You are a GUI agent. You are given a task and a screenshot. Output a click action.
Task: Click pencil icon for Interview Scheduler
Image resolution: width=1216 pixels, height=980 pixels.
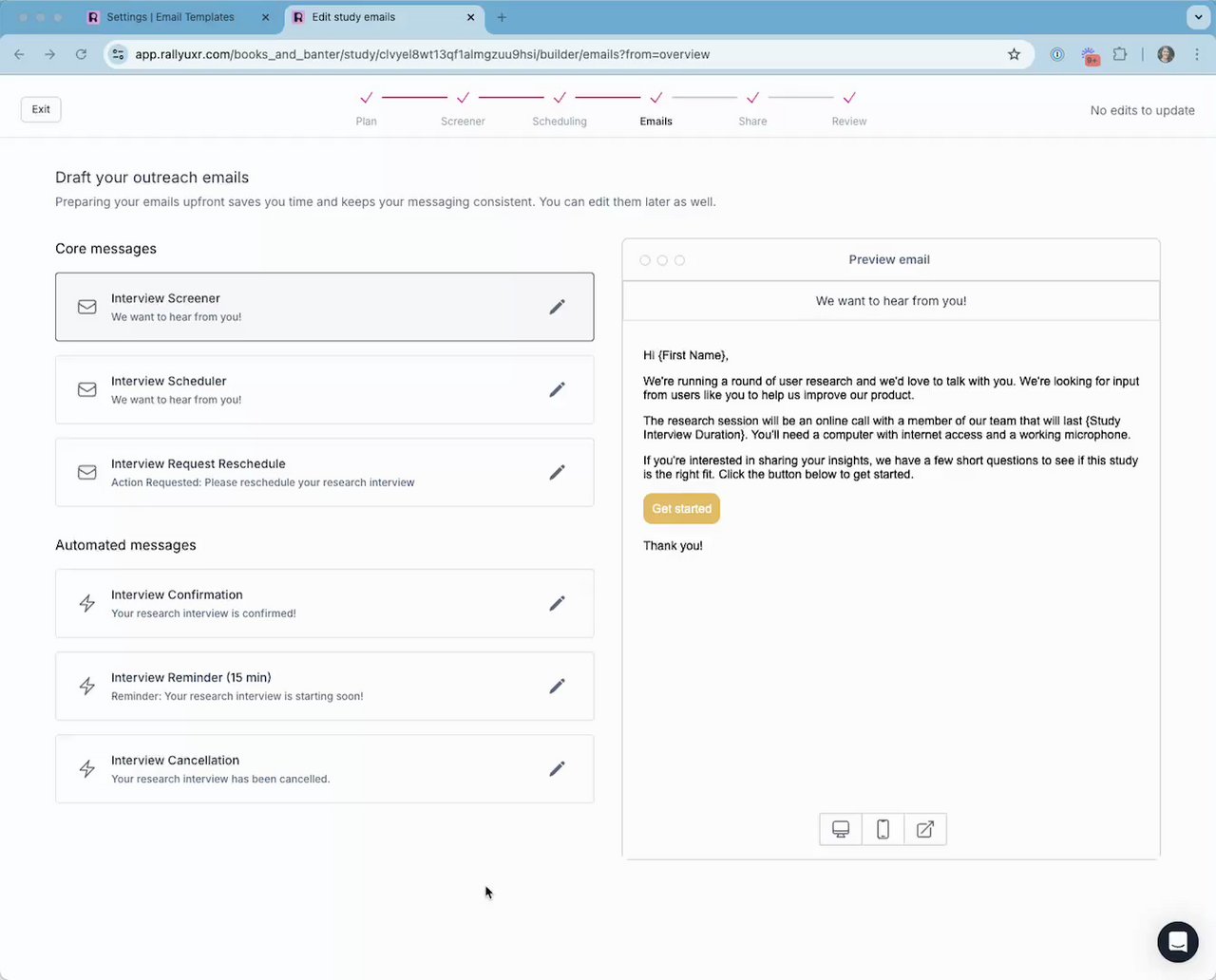pos(557,389)
